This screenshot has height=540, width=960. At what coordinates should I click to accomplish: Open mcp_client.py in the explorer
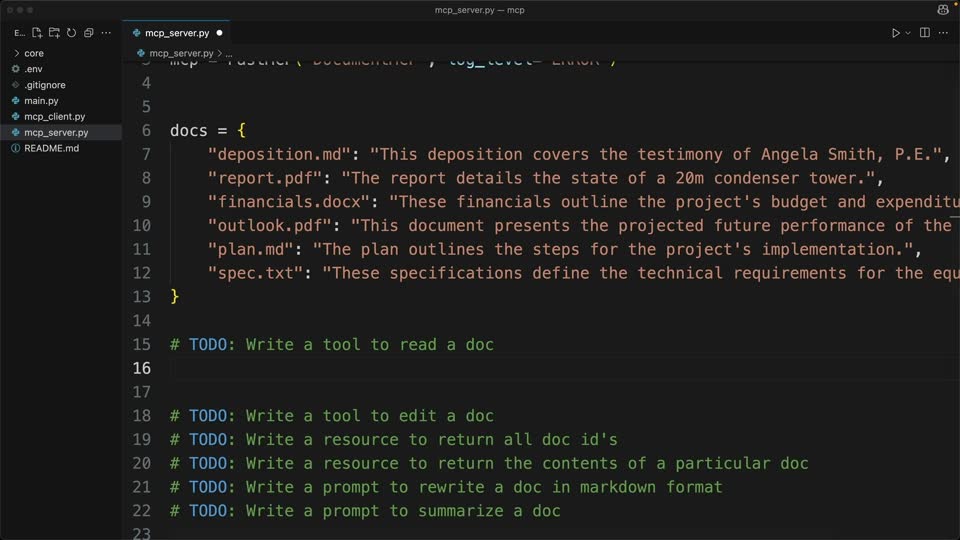61,116
